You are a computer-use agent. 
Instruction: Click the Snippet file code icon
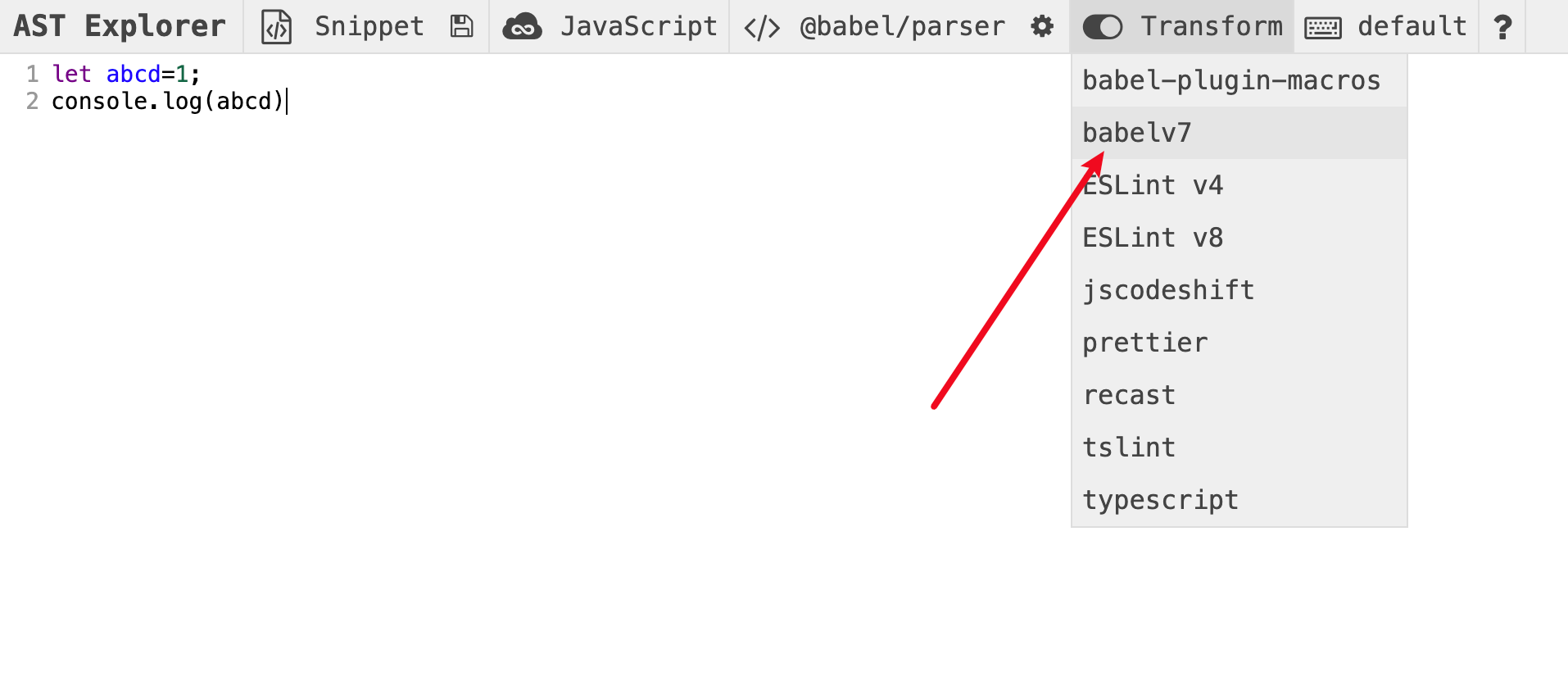[x=276, y=27]
